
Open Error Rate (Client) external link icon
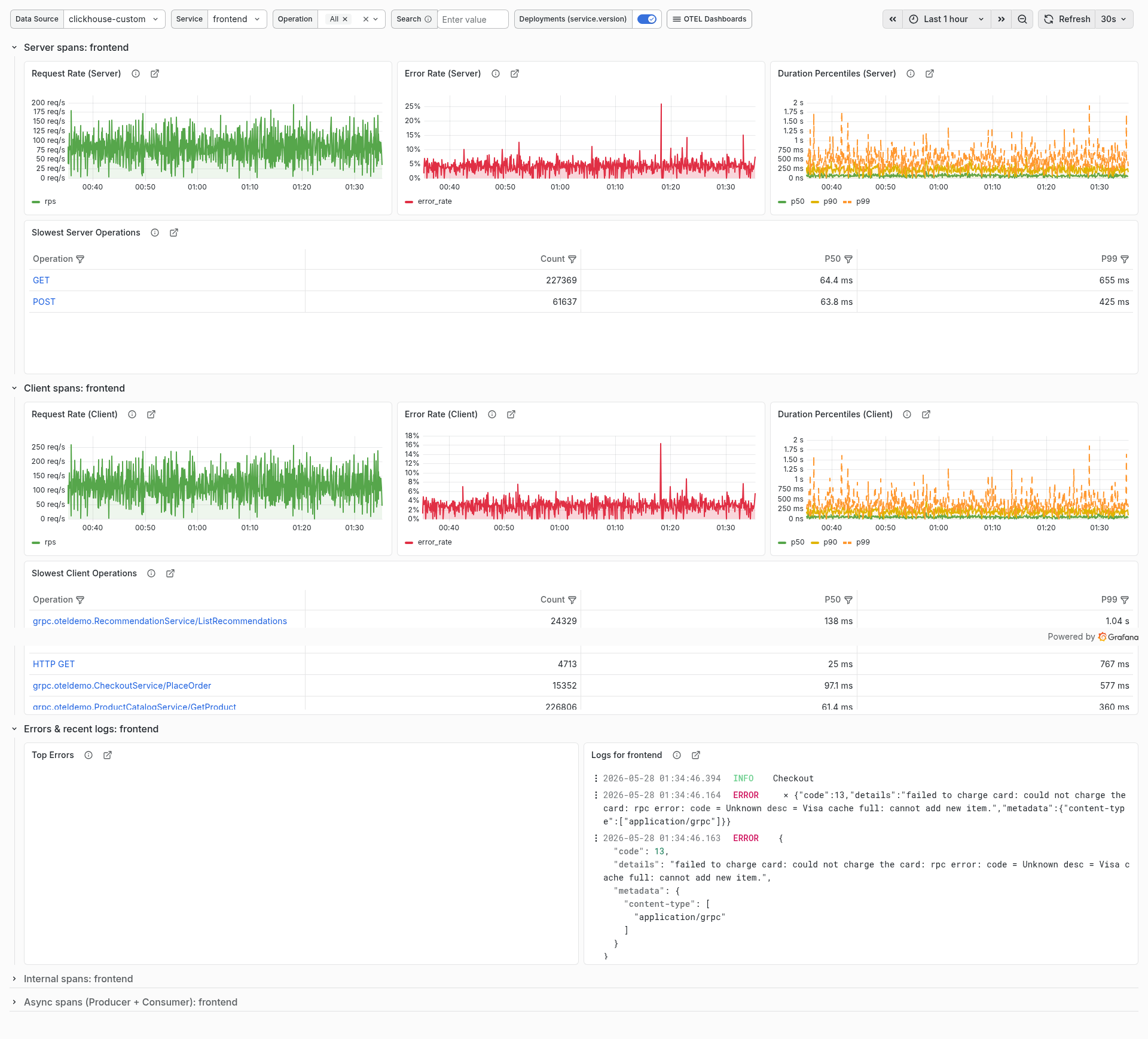pyautogui.click(x=511, y=414)
